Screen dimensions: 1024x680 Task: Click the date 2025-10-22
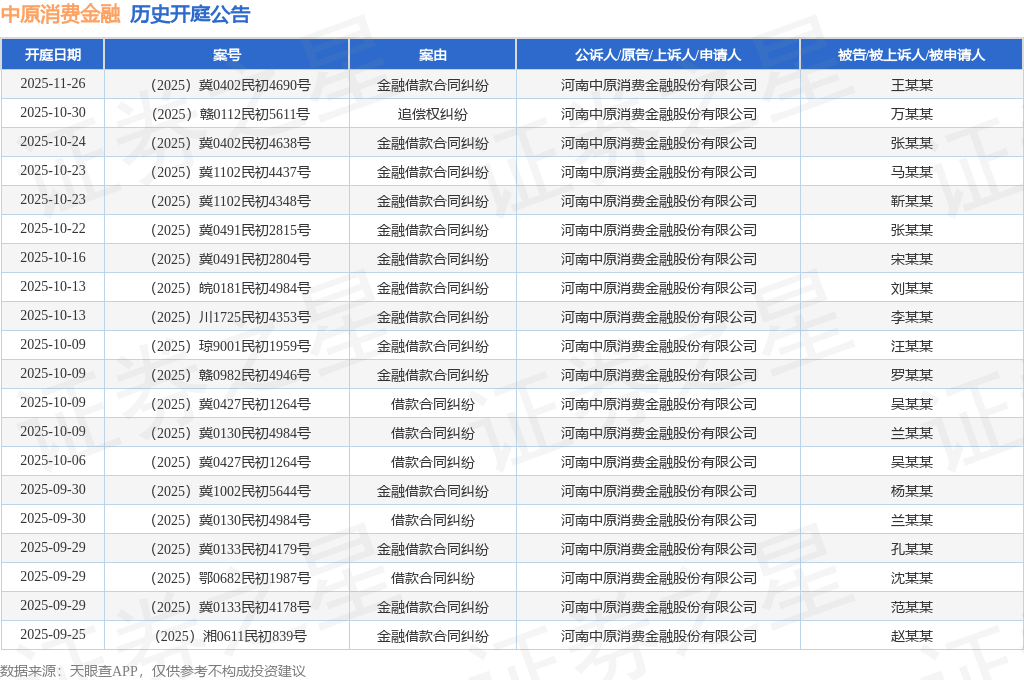[53, 229]
